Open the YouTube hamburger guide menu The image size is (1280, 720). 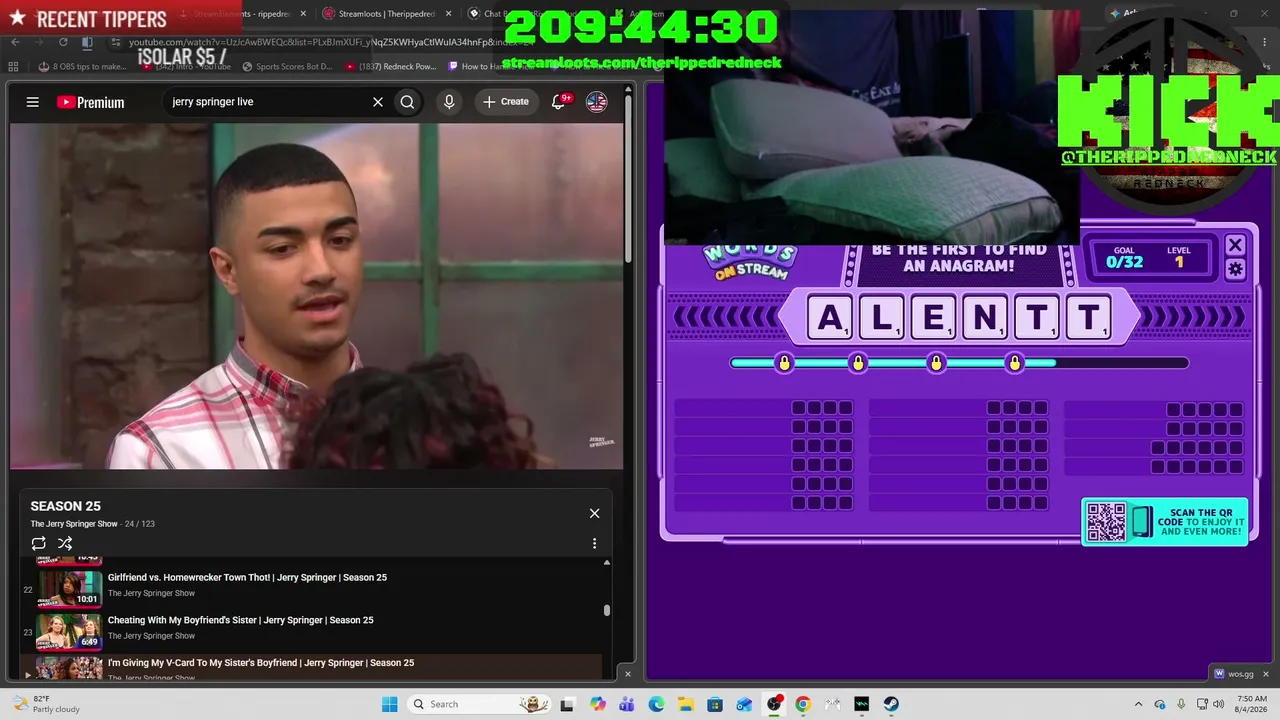[33, 102]
